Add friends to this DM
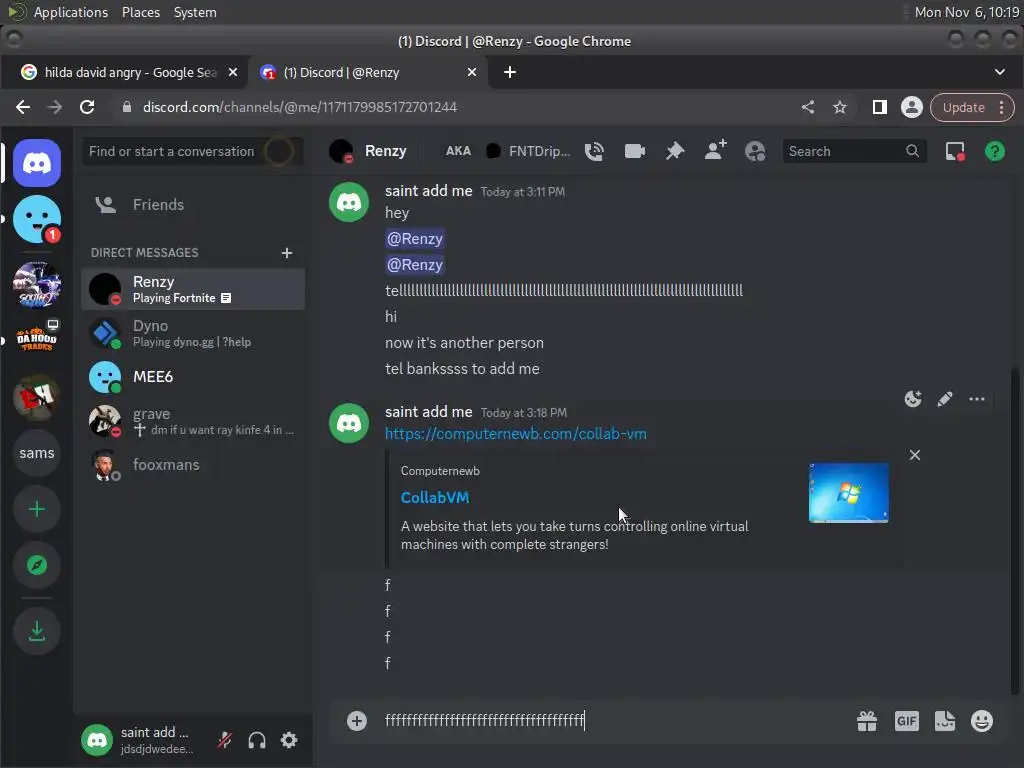This screenshot has width=1024, height=768. point(716,150)
